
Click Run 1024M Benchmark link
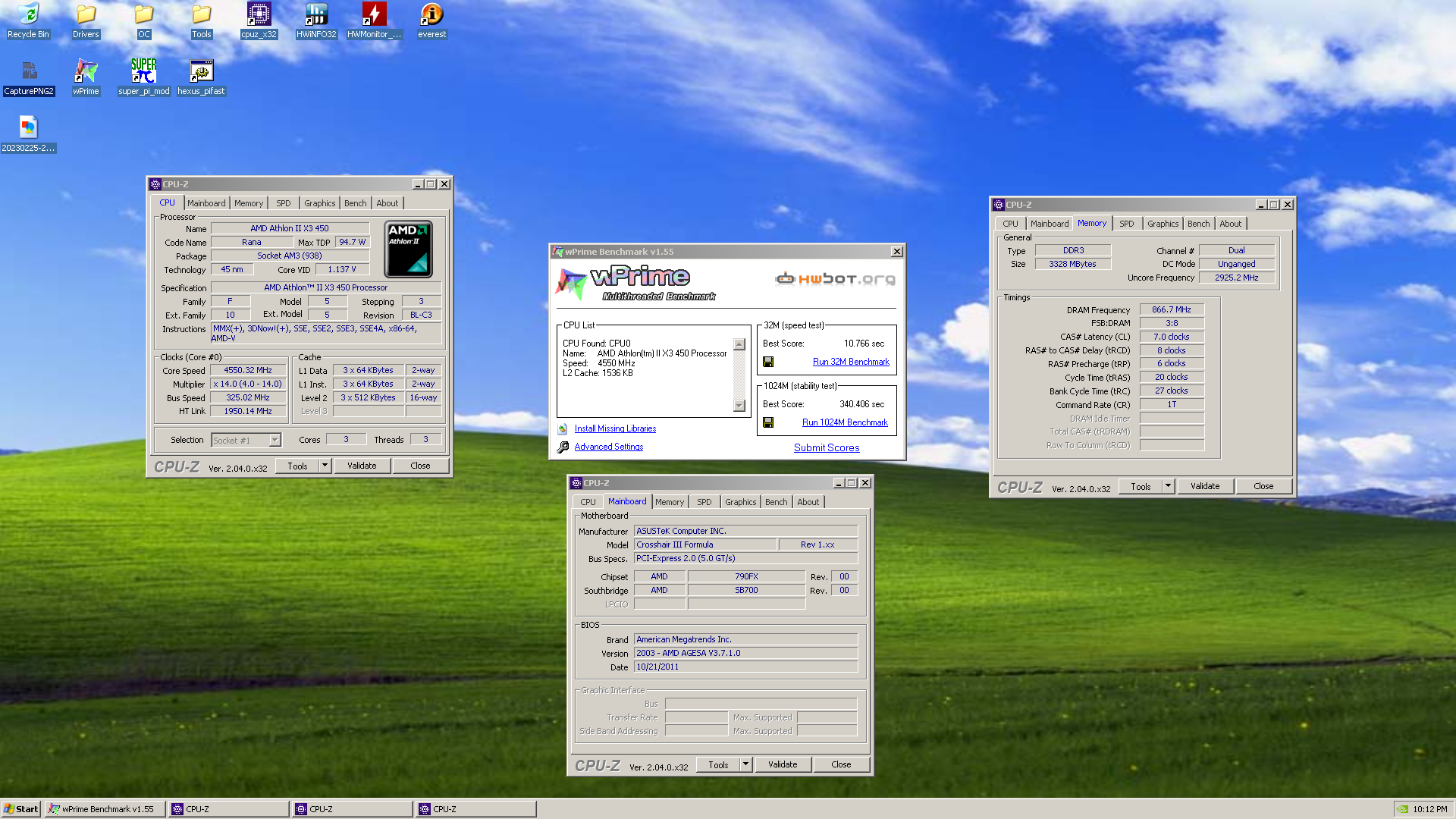click(x=845, y=423)
